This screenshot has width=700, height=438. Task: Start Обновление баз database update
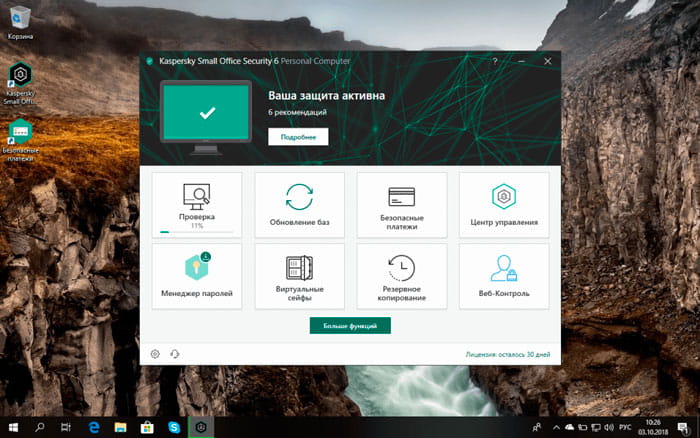(300, 205)
